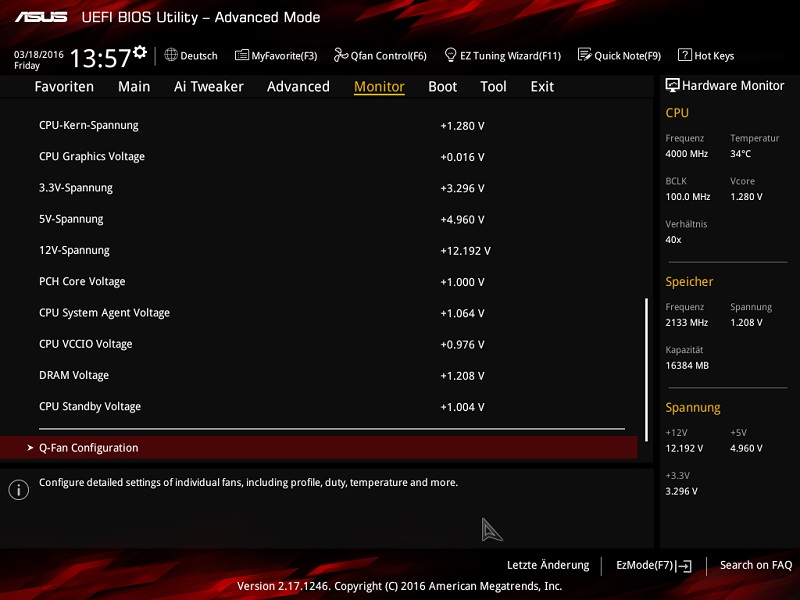
Task: Click the EZ Tuning Wizard bulb icon
Action: pyautogui.click(x=451, y=55)
